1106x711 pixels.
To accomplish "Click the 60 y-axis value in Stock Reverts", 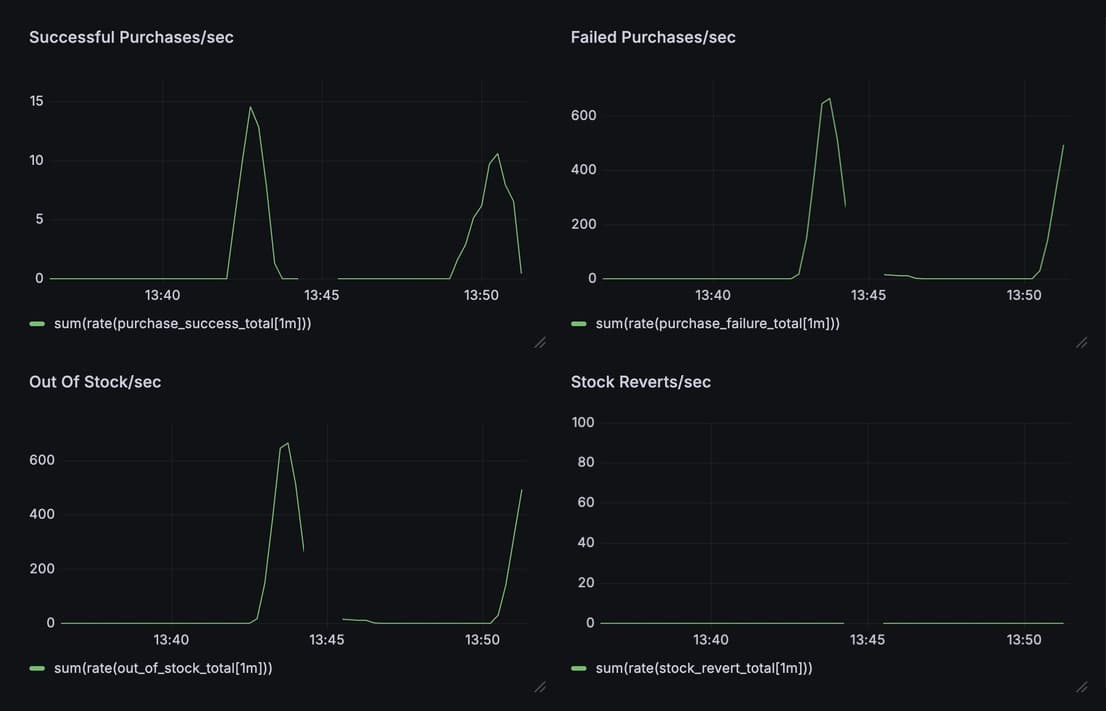I will pos(587,502).
